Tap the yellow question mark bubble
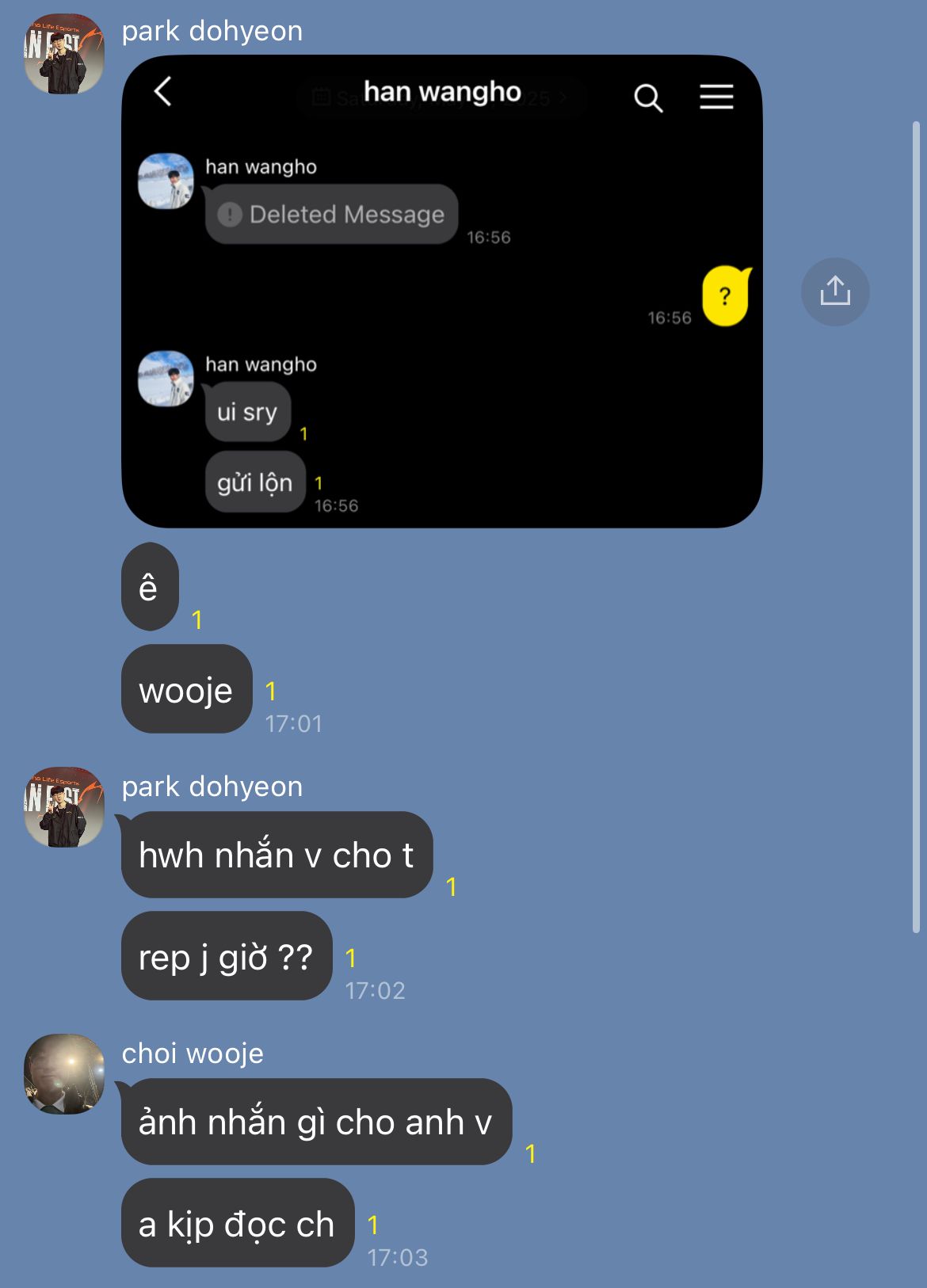Screen dimensions: 927x1288 pos(726,296)
